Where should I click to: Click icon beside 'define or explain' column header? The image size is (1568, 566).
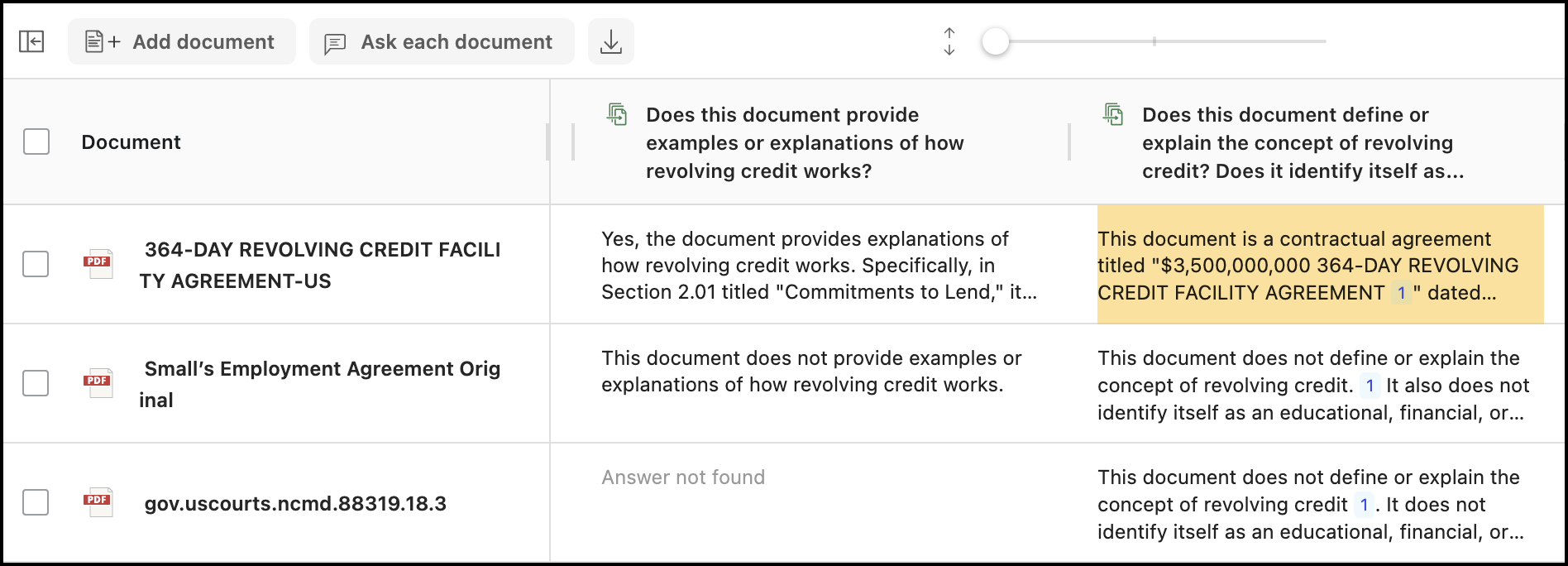pos(1113,114)
